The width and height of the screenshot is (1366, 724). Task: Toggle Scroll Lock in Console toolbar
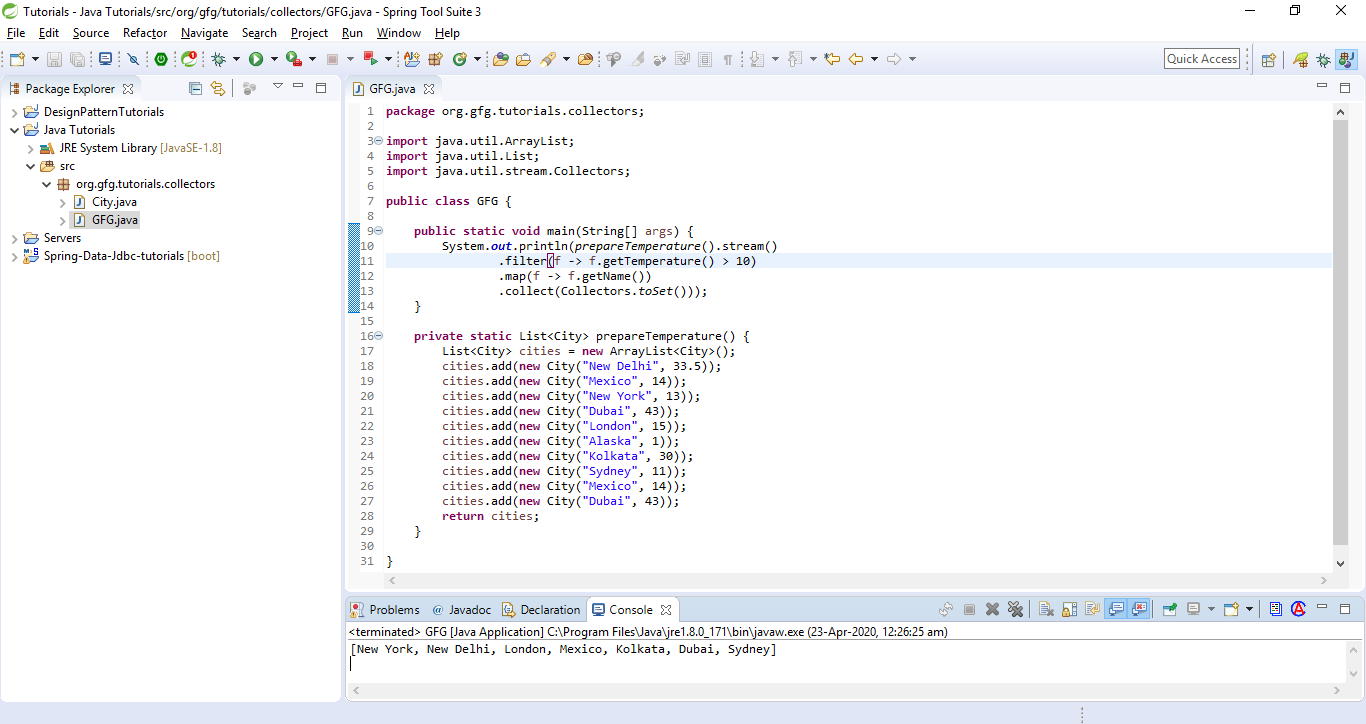tap(1069, 609)
